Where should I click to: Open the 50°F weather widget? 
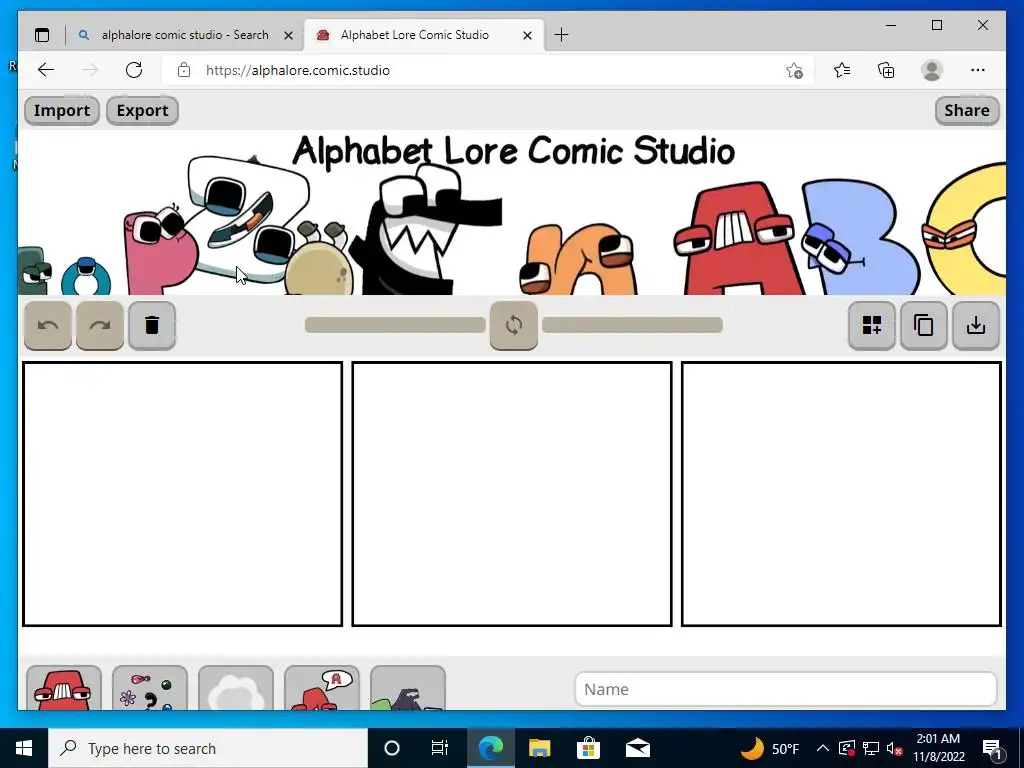point(769,748)
